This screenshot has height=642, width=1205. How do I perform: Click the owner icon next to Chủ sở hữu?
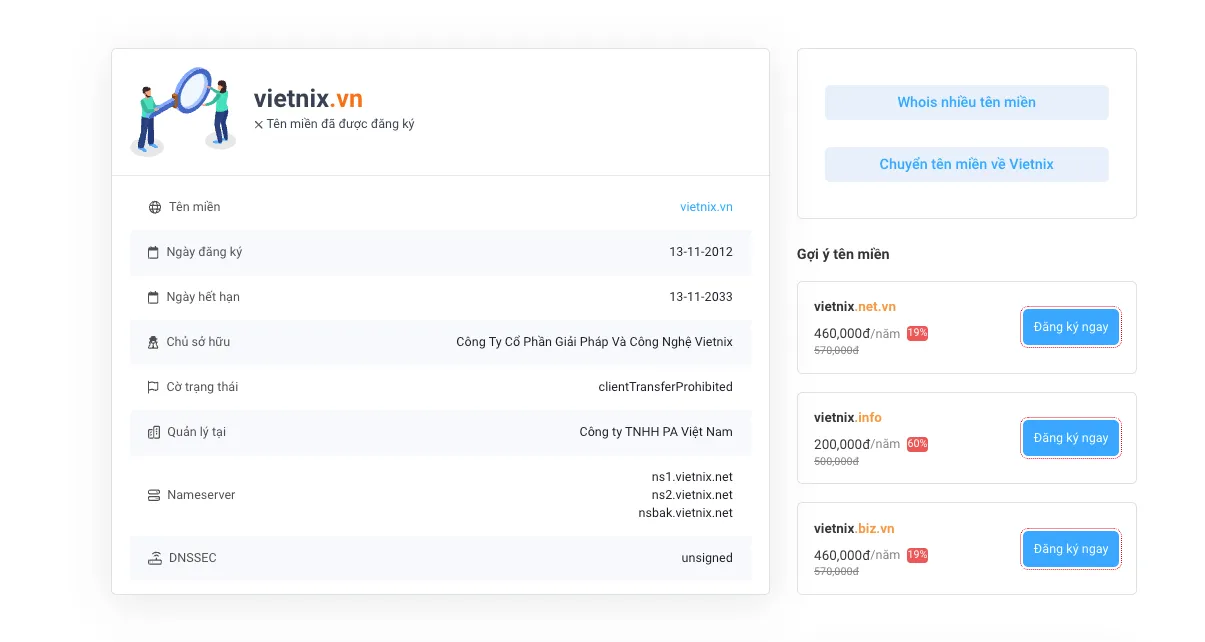point(154,342)
